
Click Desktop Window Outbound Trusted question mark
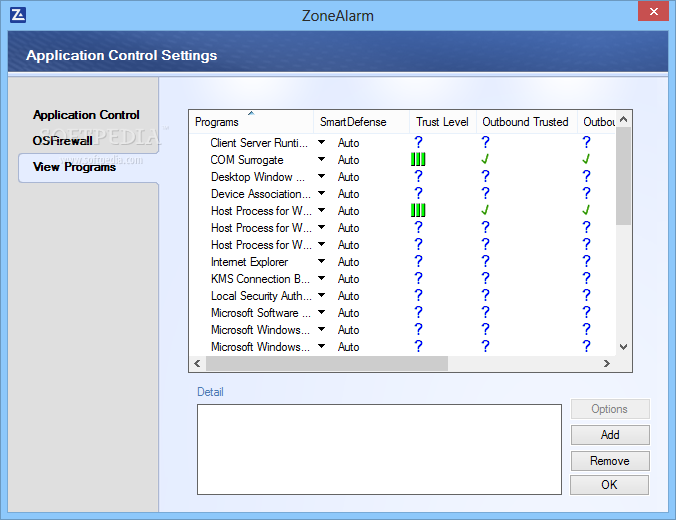485,176
